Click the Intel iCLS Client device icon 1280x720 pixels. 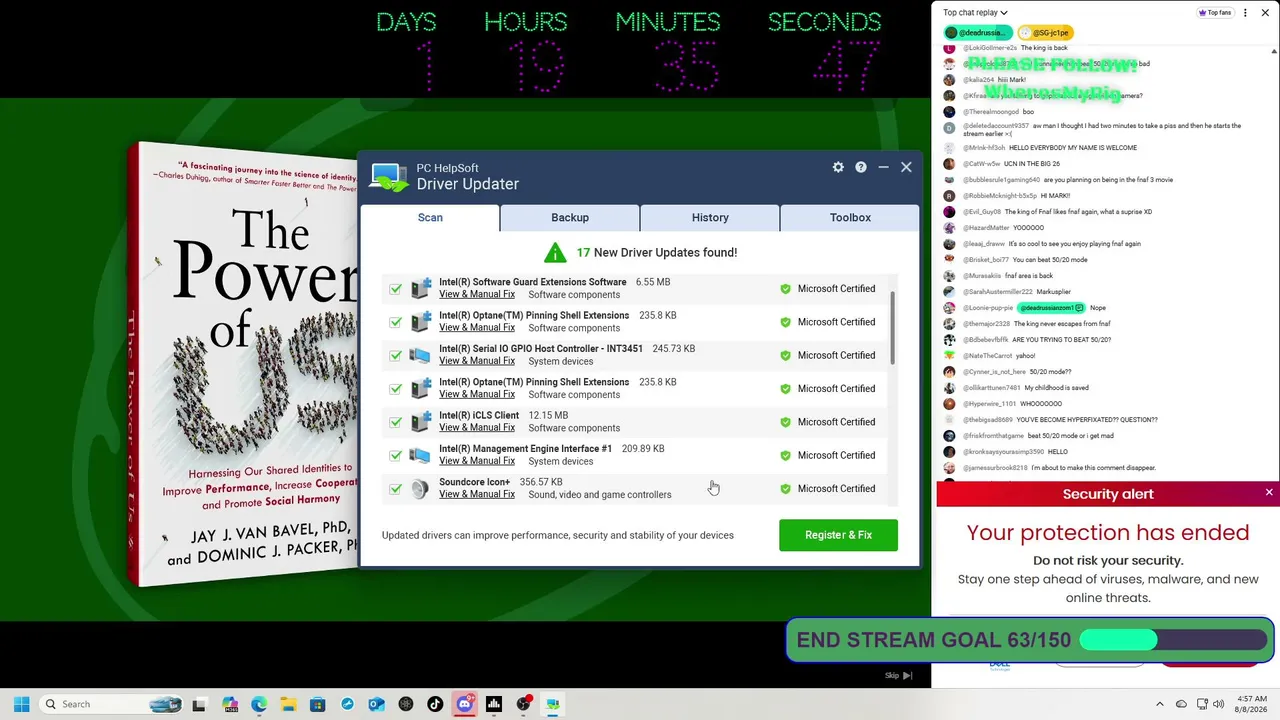pyautogui.click(x=420, y=422)
